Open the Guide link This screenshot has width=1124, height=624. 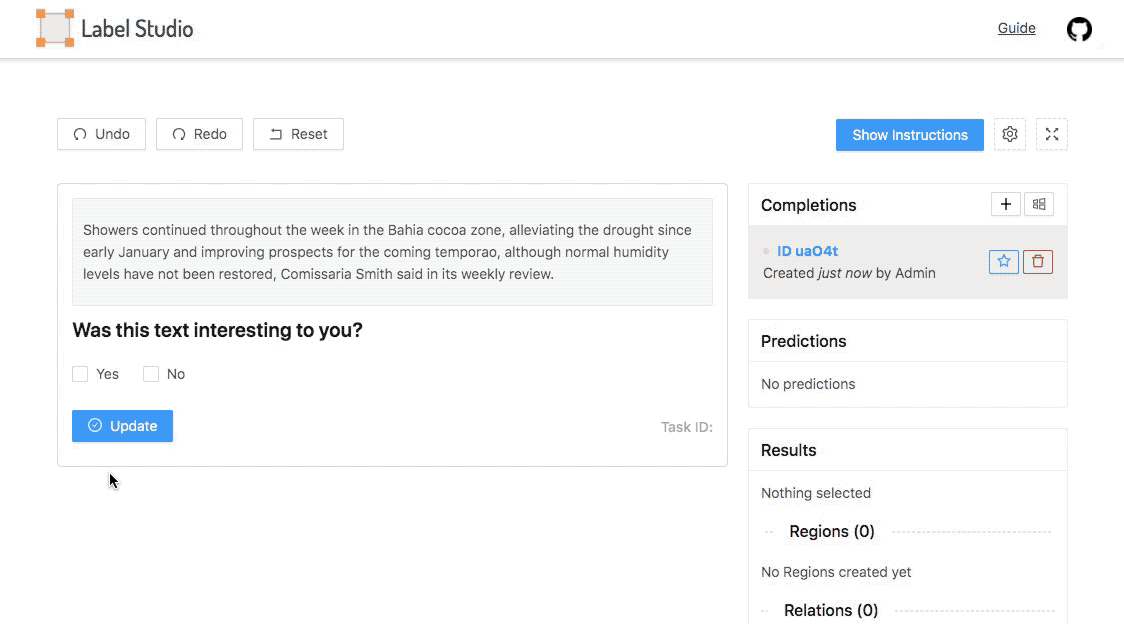[x=1016, y=28]
